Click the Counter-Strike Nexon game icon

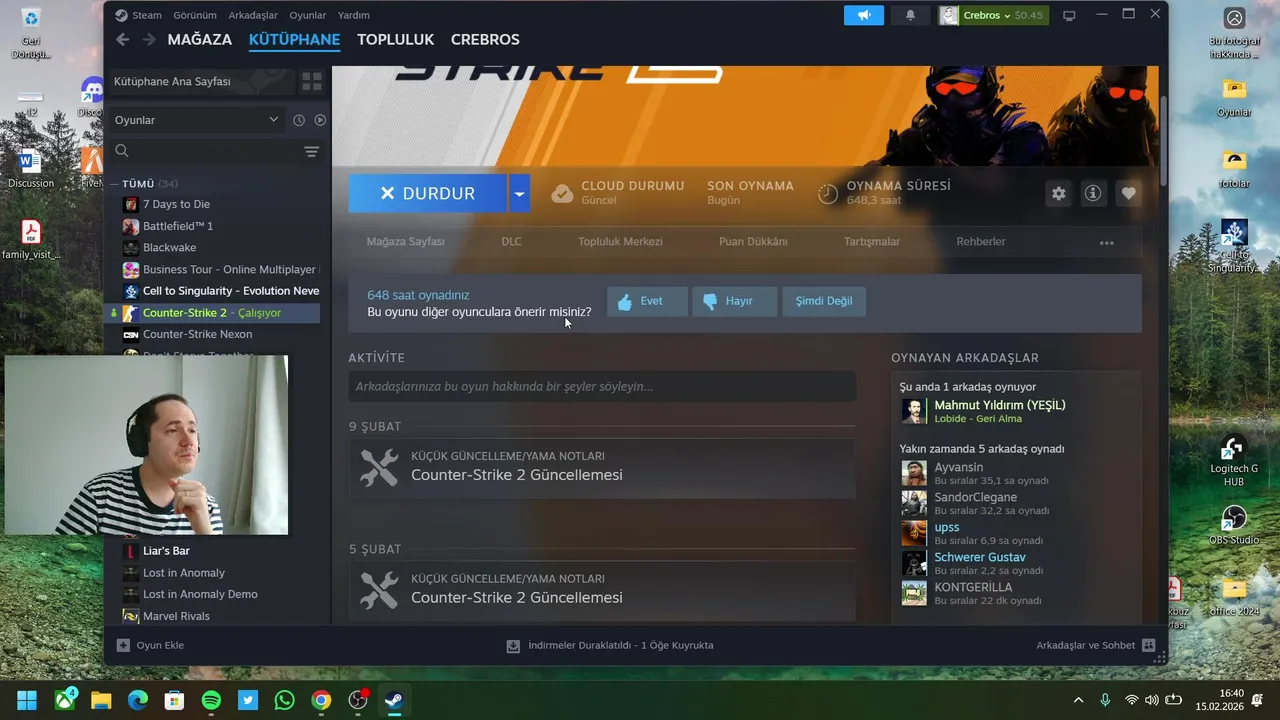pos(131,334)
